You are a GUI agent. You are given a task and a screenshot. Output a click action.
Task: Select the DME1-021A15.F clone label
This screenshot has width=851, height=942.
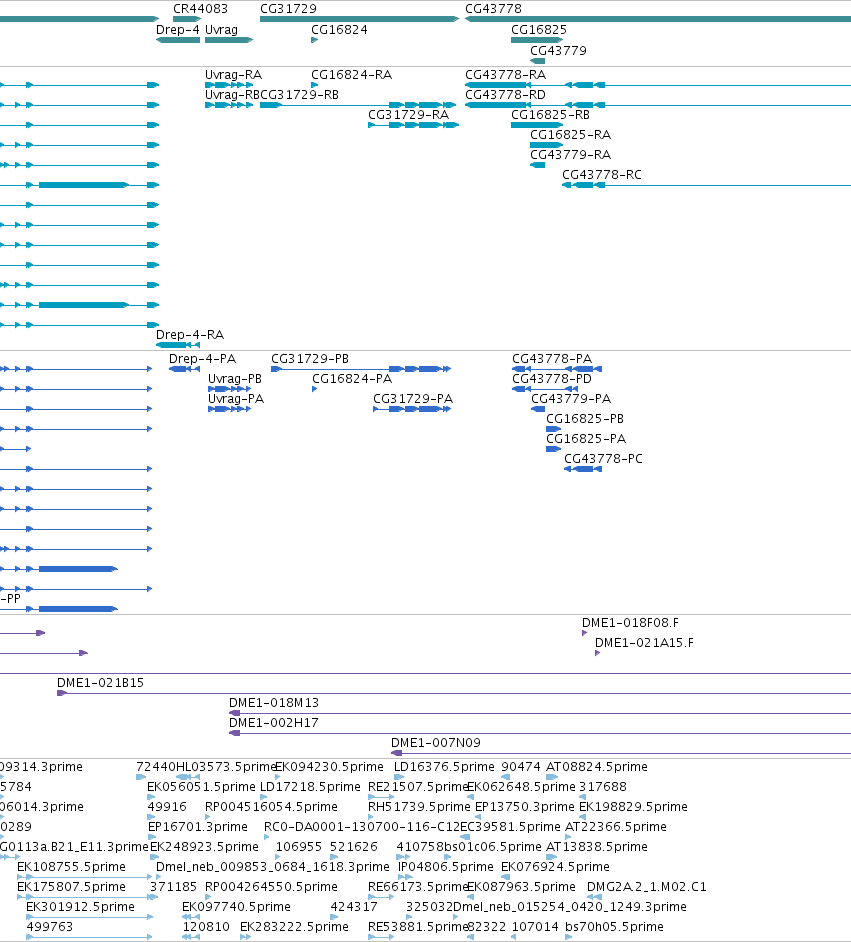coord(644,643)
